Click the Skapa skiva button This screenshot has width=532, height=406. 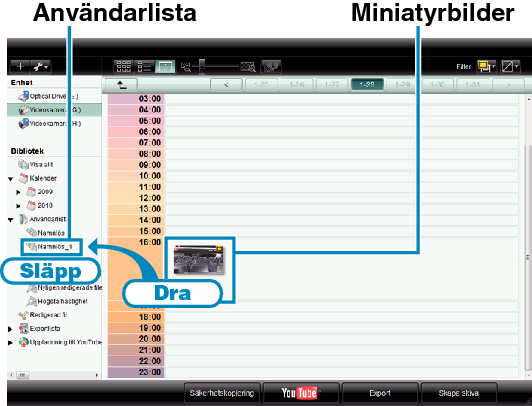coord(459,393)
